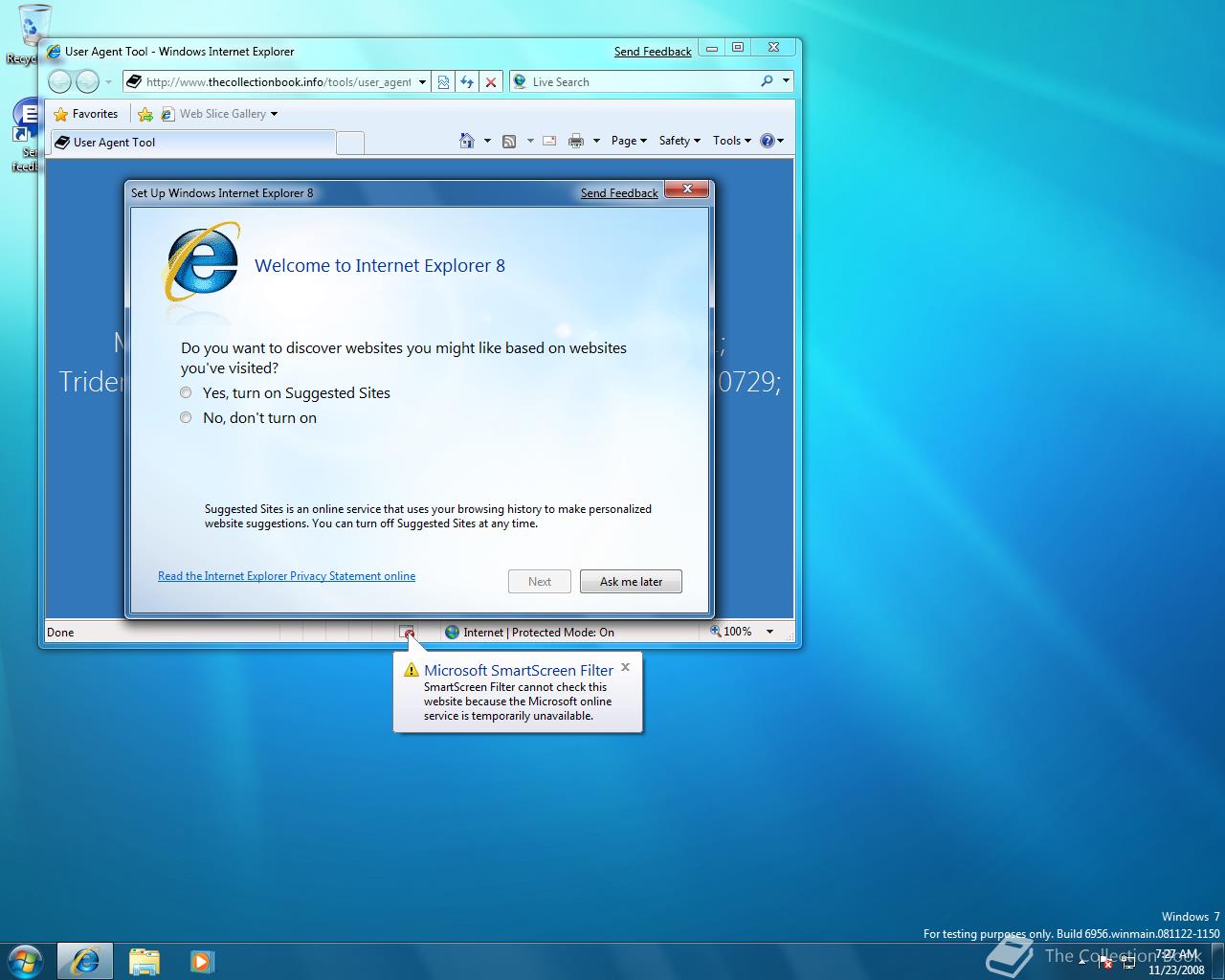Click the search magnifier icon
The height and width of the screenshot is (980, 1225).
(x=767, y=81)
